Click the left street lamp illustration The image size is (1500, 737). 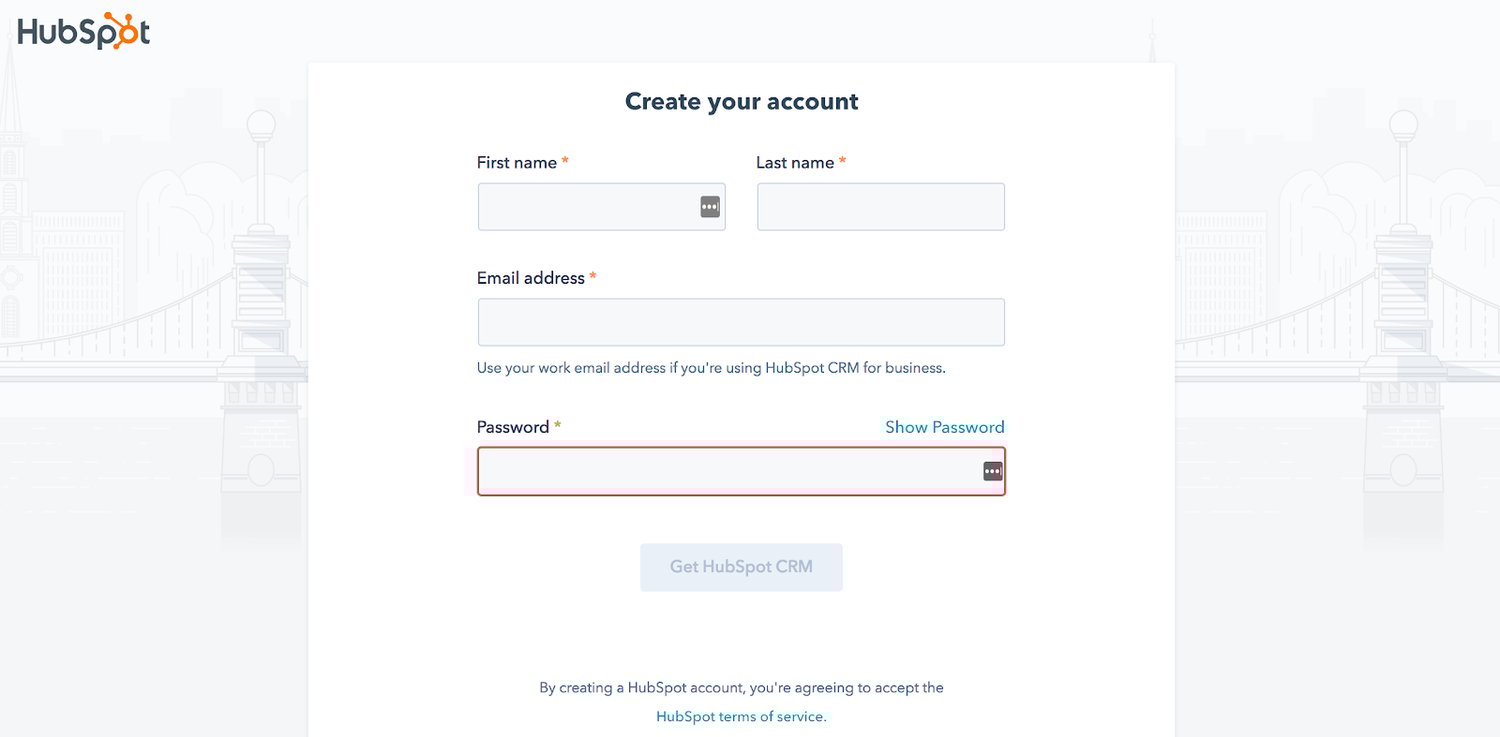261,172
